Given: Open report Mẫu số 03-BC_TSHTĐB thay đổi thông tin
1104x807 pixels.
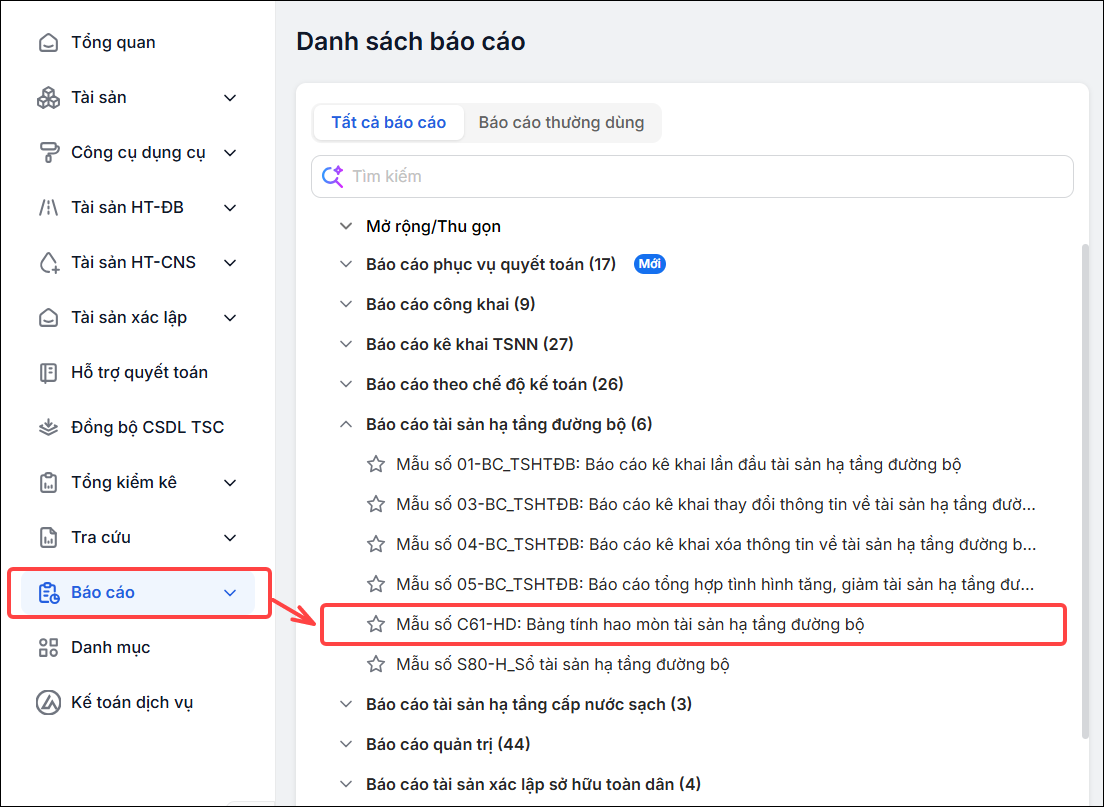Looking at the screenshot, I should pos(716,504).
